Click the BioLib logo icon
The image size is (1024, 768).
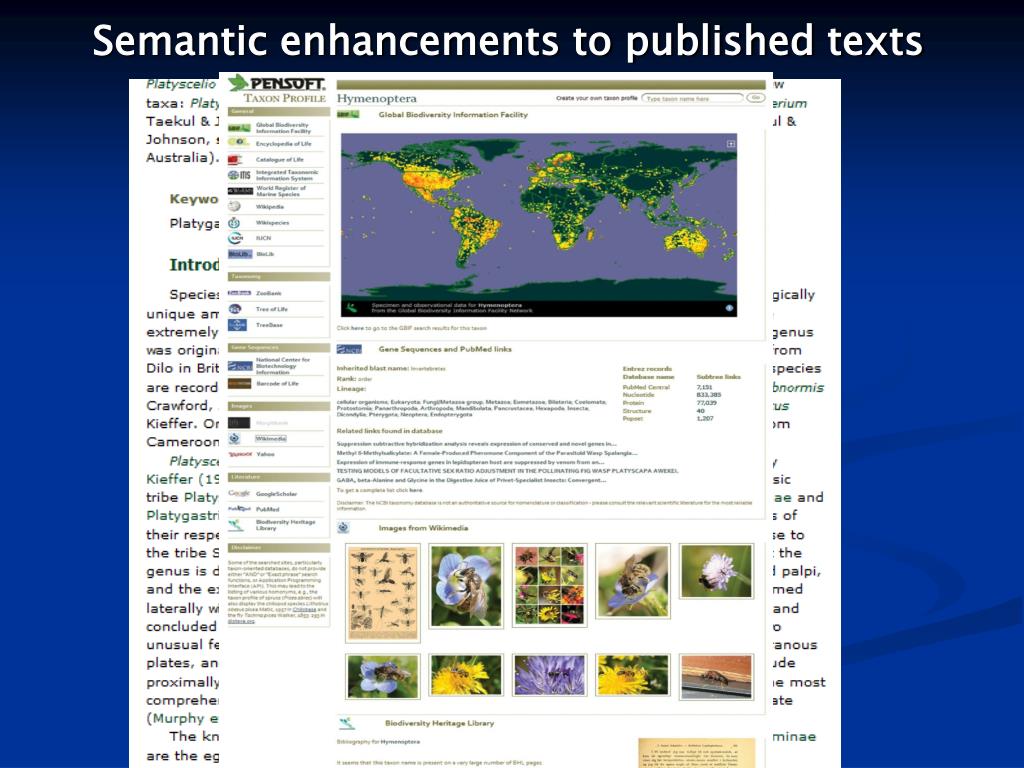pos(240,254)
